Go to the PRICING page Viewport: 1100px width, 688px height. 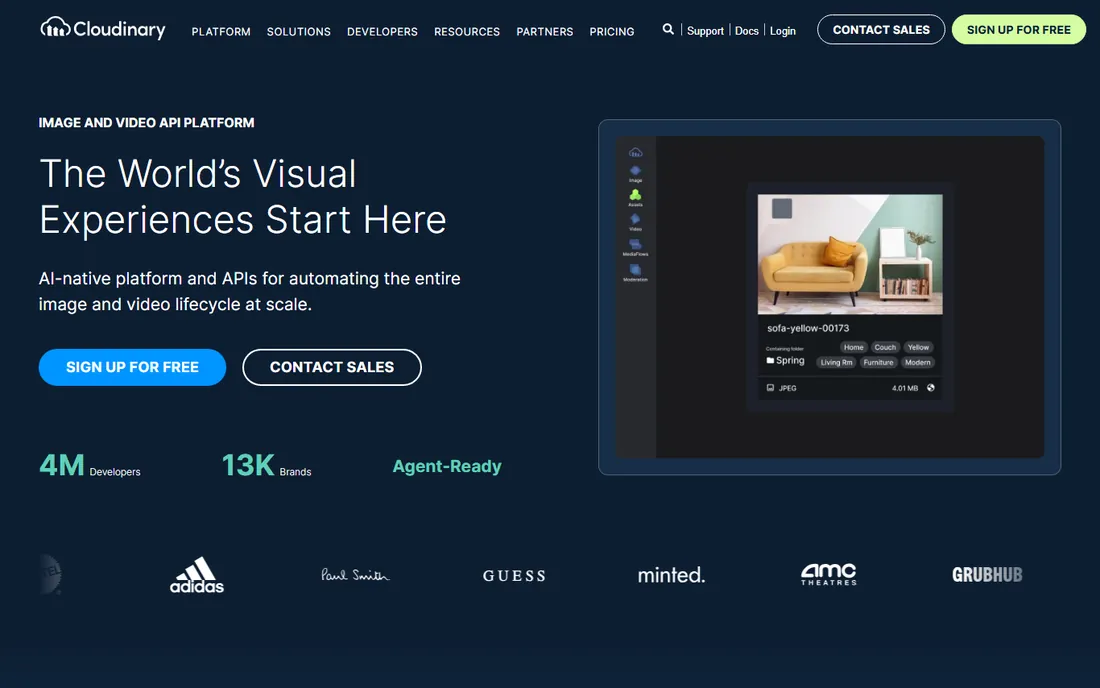[x=612, y=32]
